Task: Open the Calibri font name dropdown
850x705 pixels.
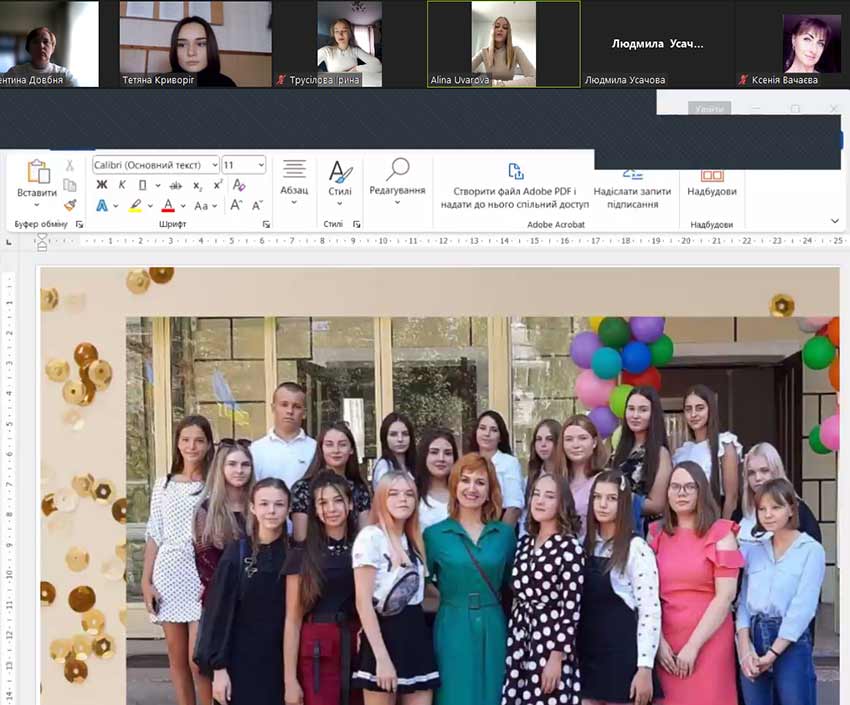Action: point(212,165)
